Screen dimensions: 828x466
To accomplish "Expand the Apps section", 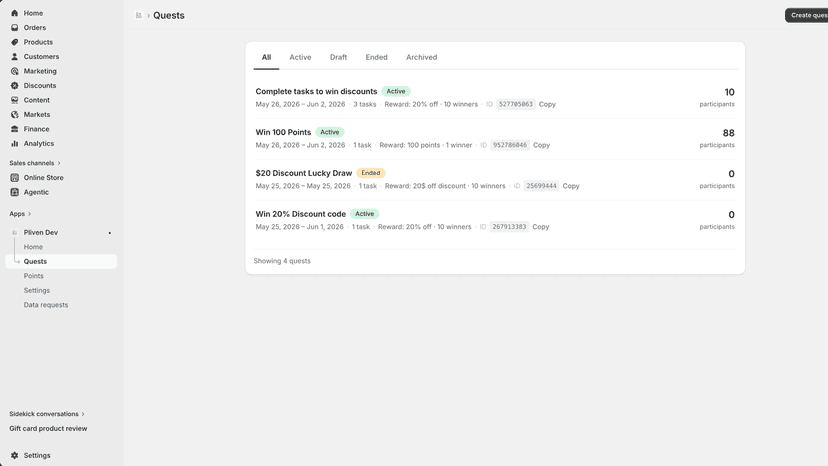I will pyautogui.click(x=20, y=214).
